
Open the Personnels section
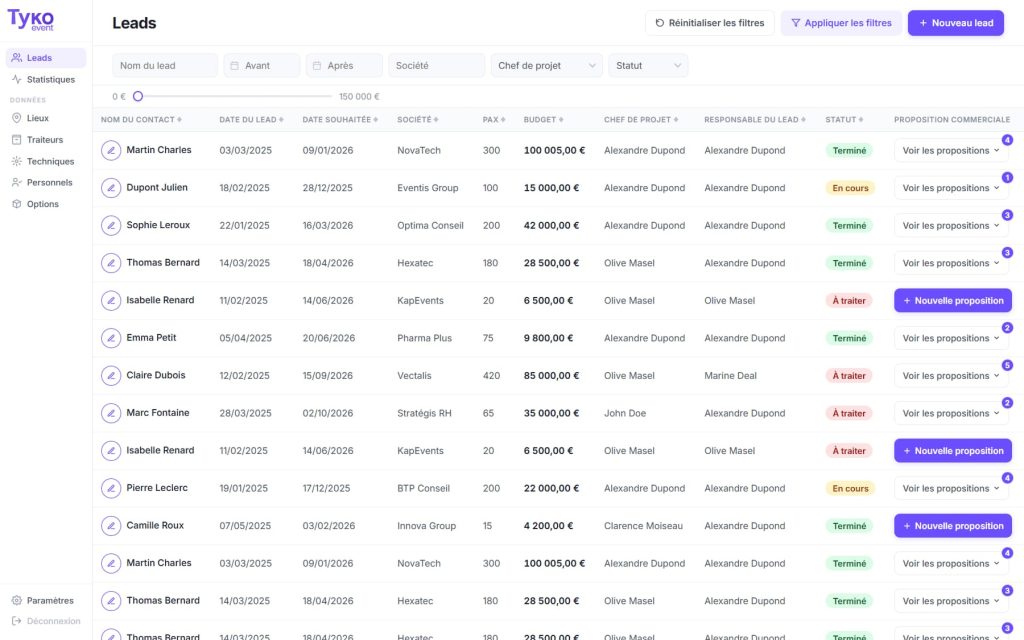(x=46, y=182)
